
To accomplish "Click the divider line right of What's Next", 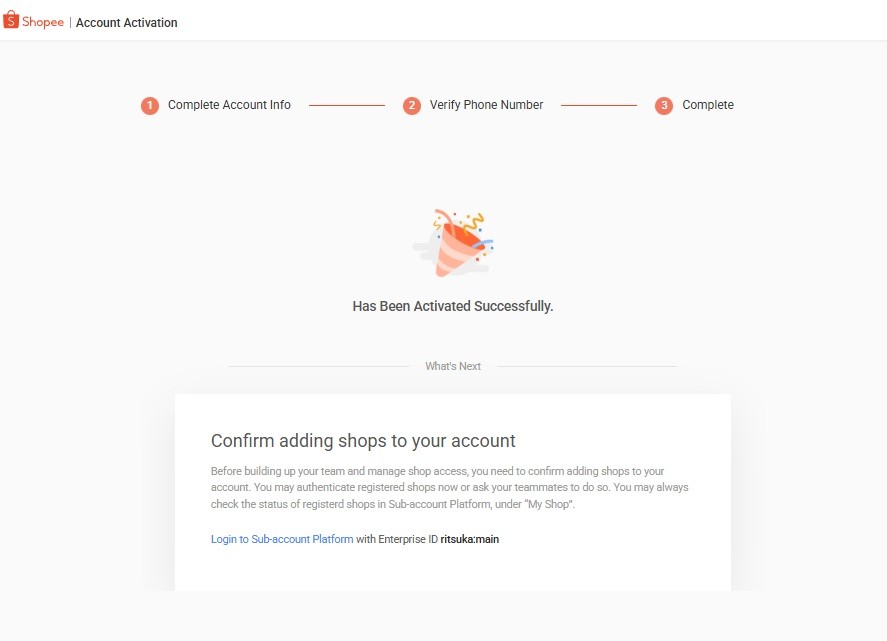I will click(x=587, y=366).
